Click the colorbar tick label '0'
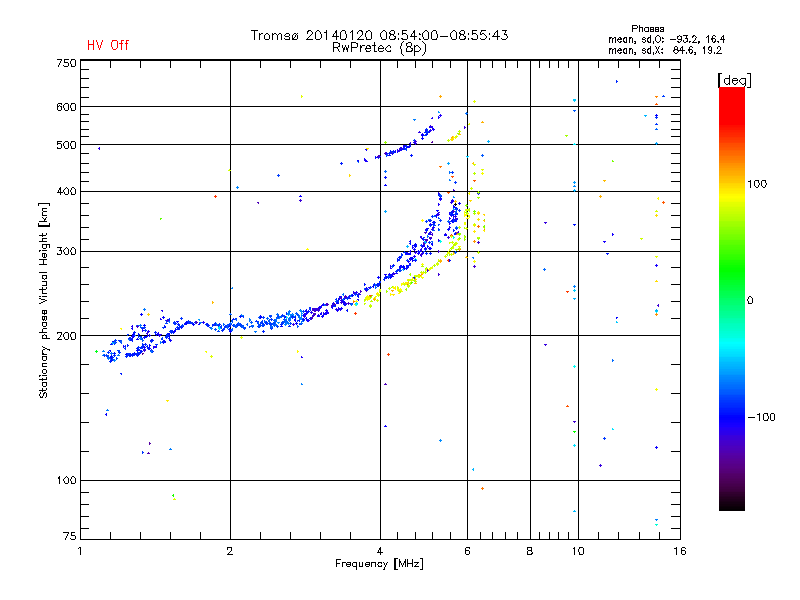This screenshot has width=800, height=600. pos(750,301)
